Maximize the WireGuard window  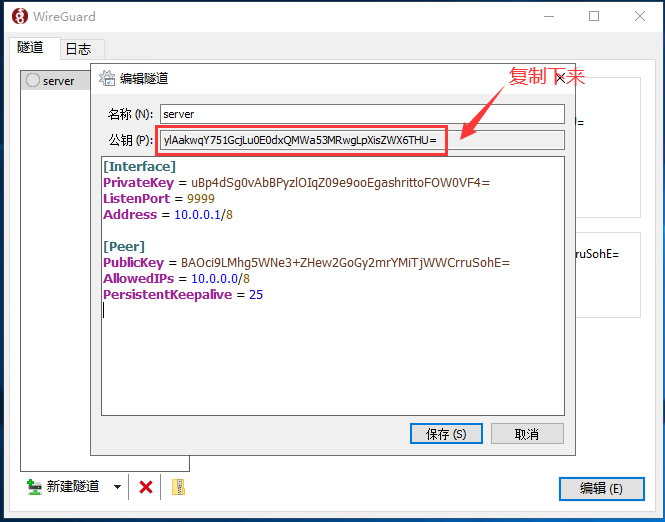pos(594,17)
